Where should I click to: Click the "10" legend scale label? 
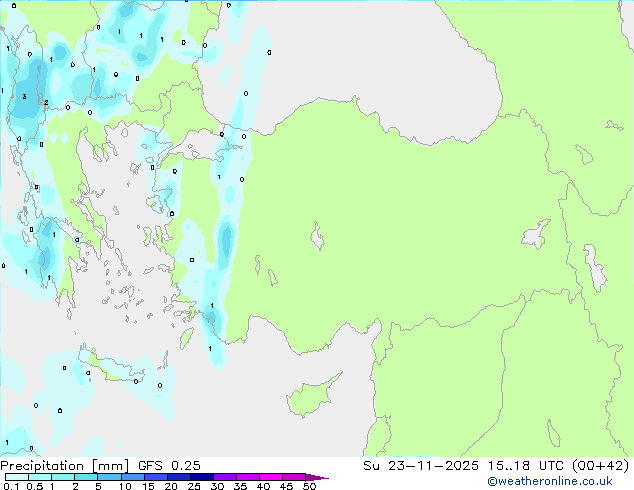[125, 486]
